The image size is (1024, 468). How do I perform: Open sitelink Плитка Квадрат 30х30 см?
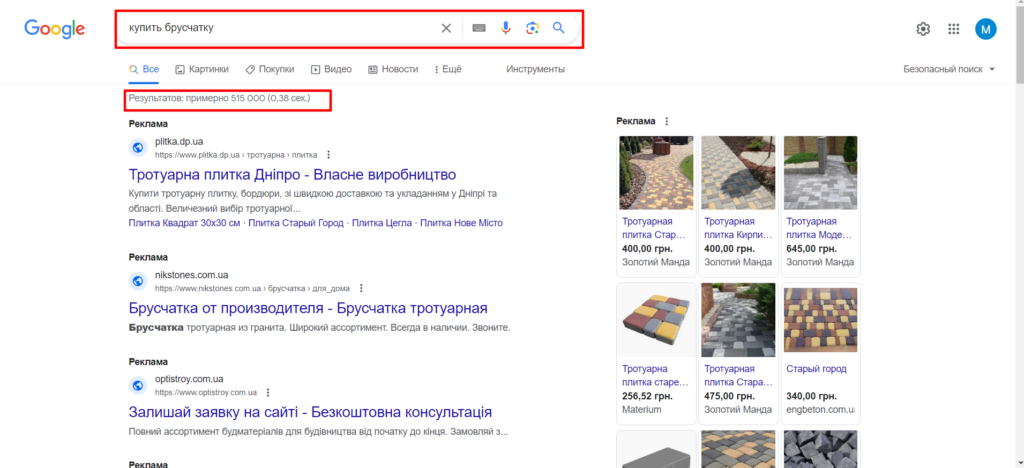tap(185, 223)
